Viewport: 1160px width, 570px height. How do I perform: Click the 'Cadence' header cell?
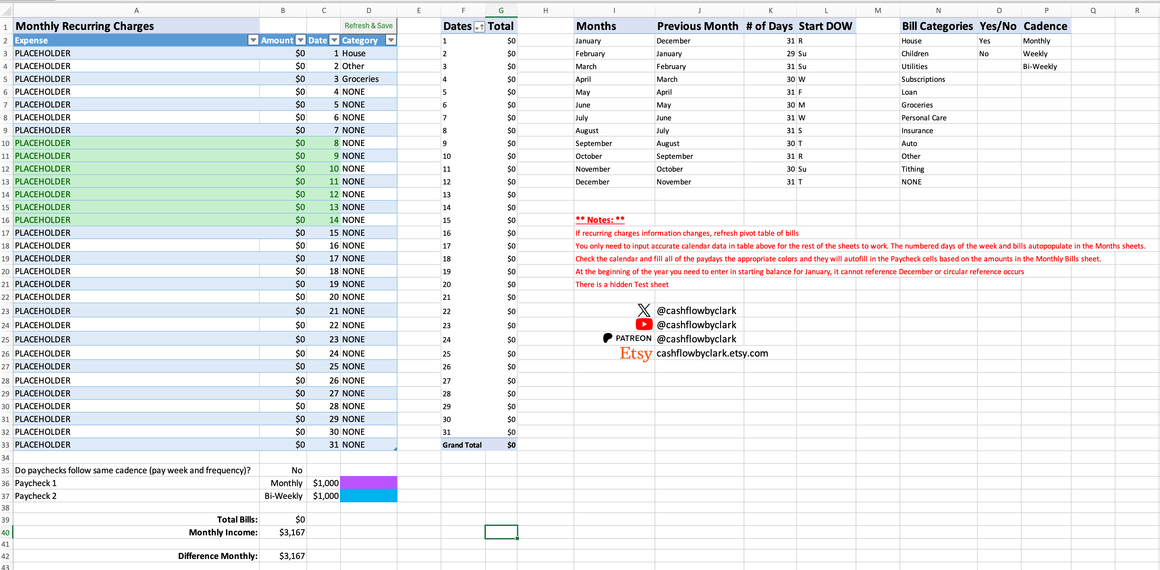click(x=1045, y=26)
